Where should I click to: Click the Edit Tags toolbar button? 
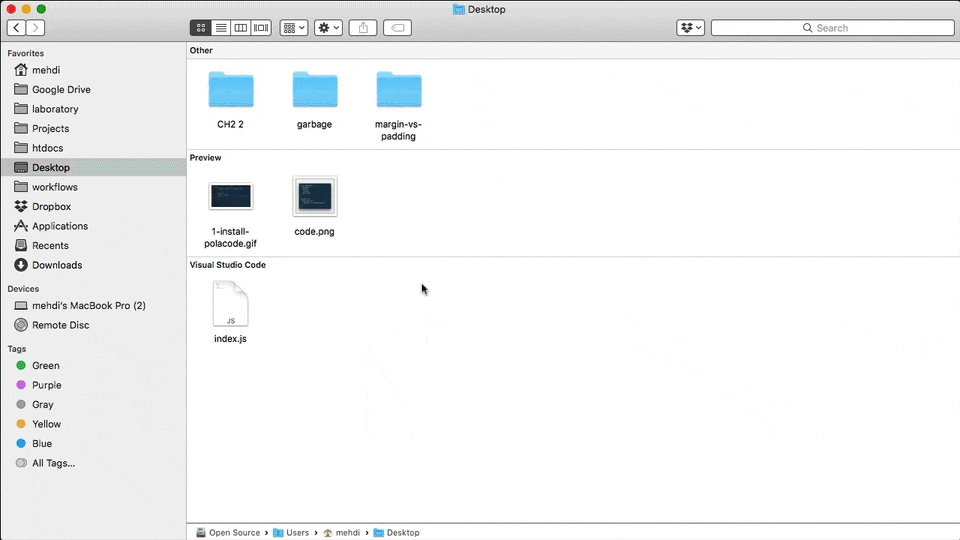(x=397, y=28)
